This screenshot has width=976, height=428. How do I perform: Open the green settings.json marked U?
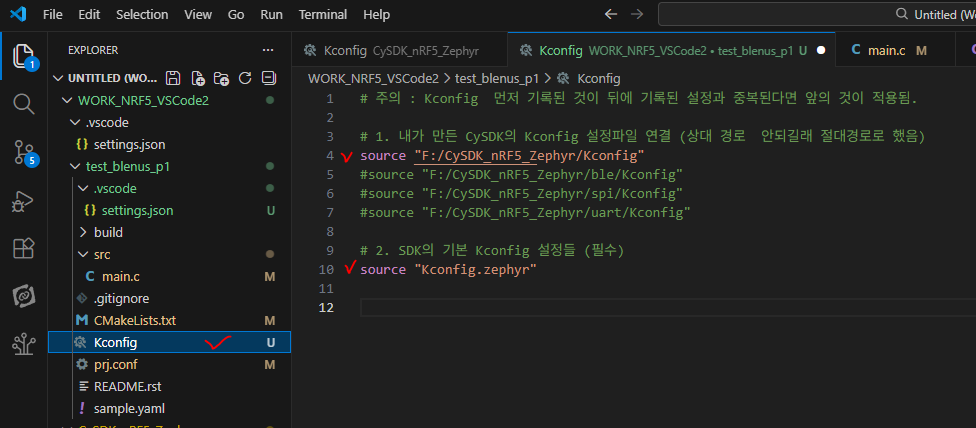pyautogui.click(x=138, y=211)
